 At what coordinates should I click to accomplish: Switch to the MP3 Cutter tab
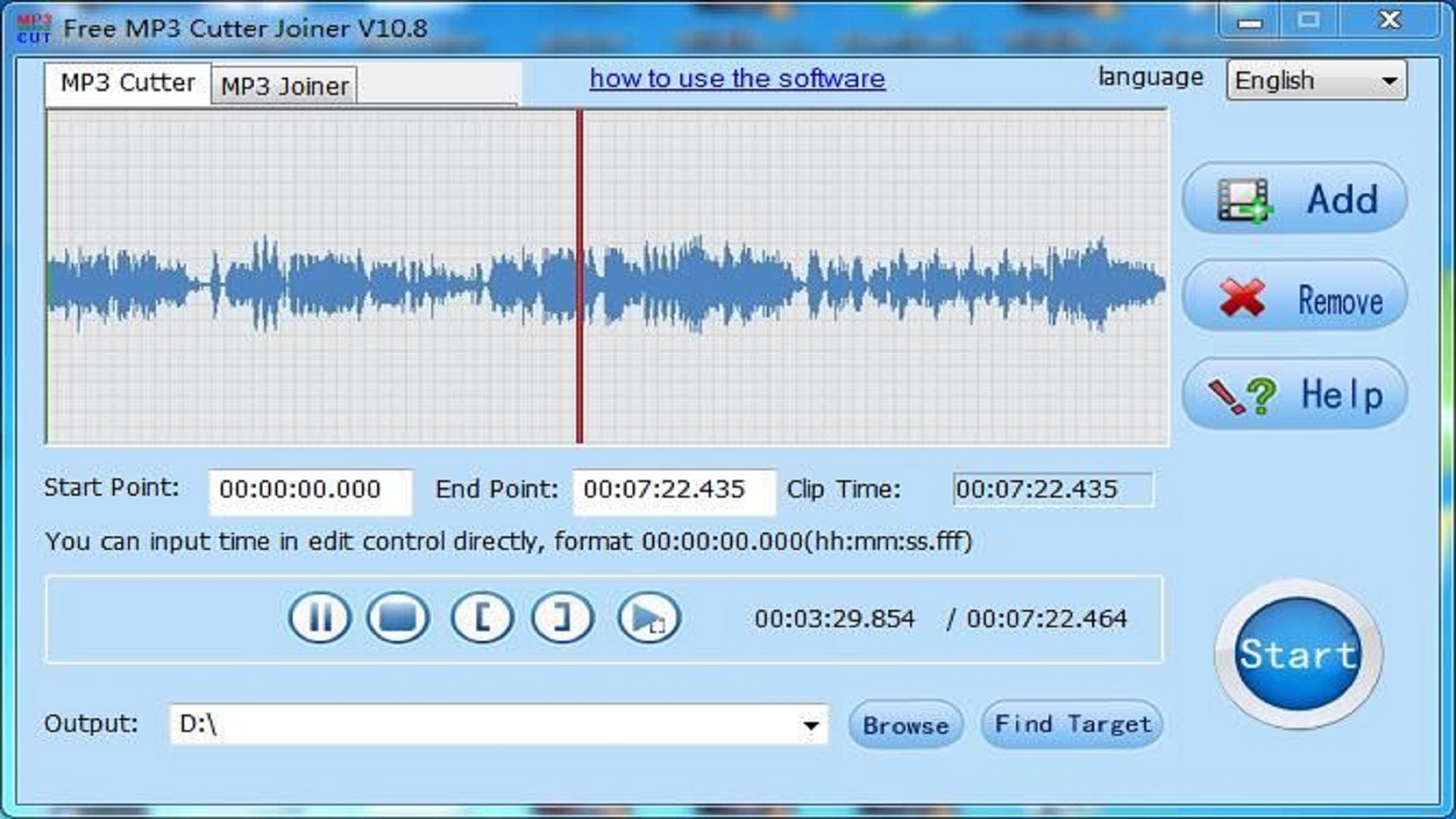pos(125,84)
